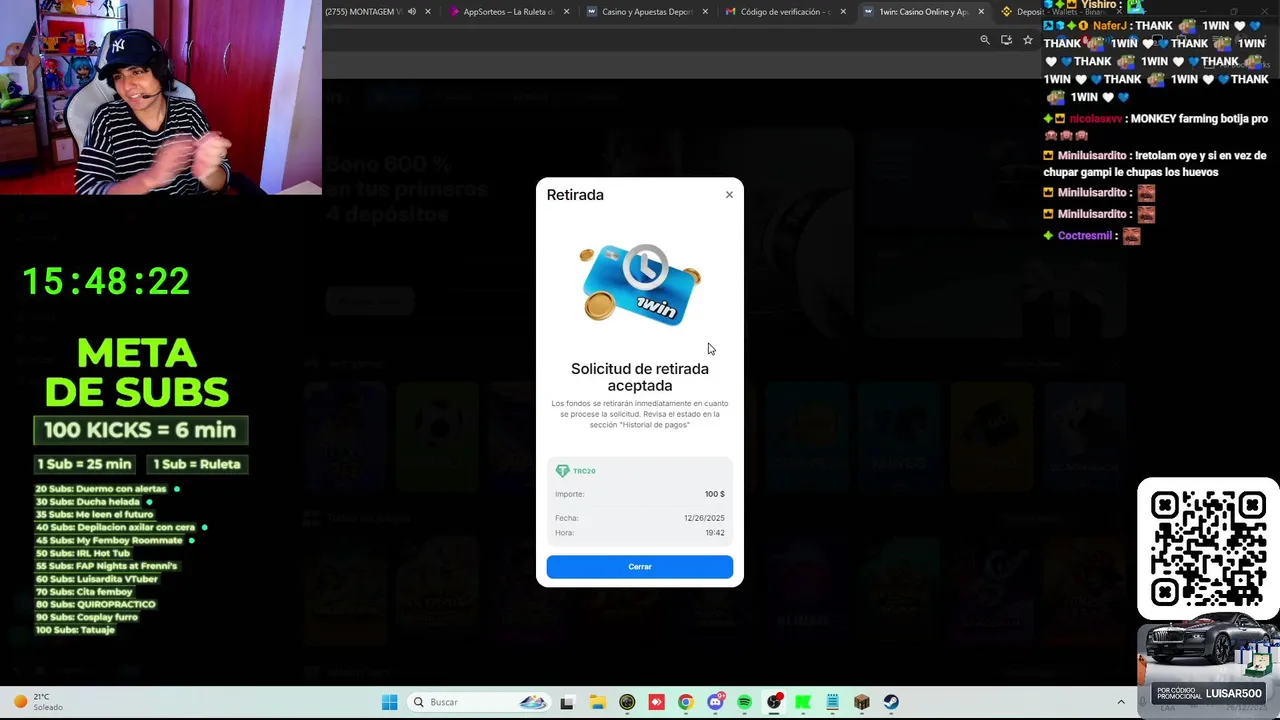Close the Código de verificación tab
The height and width of the screenshot is (720, 1280).
843,12
